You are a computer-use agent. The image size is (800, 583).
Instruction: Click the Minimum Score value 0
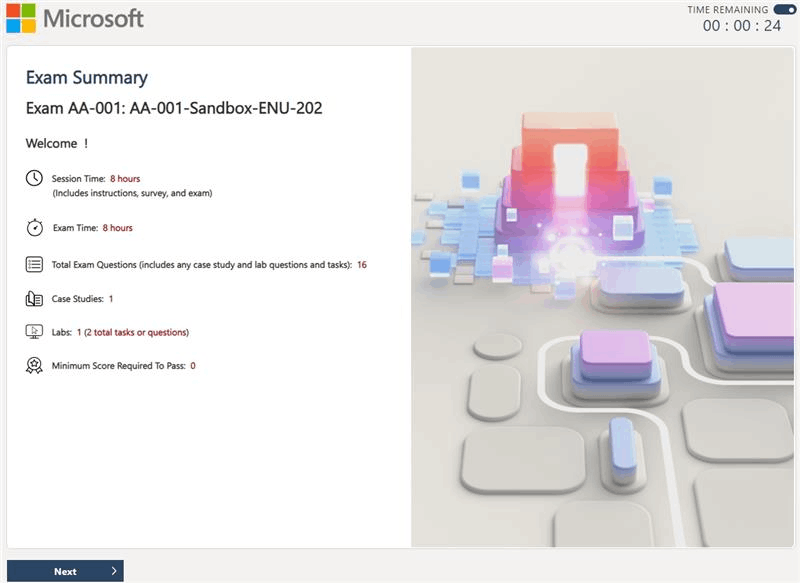tap(193, 366)
